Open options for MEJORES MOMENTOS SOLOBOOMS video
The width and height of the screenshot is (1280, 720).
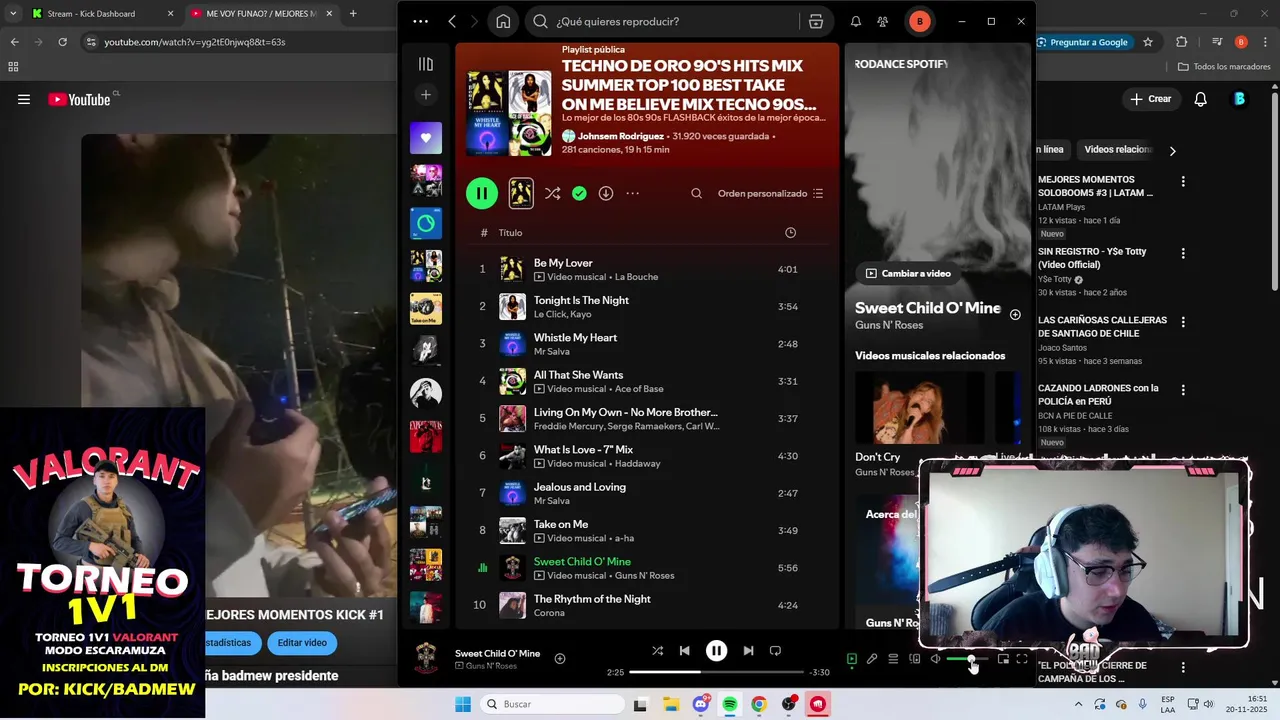(1183, 182)
